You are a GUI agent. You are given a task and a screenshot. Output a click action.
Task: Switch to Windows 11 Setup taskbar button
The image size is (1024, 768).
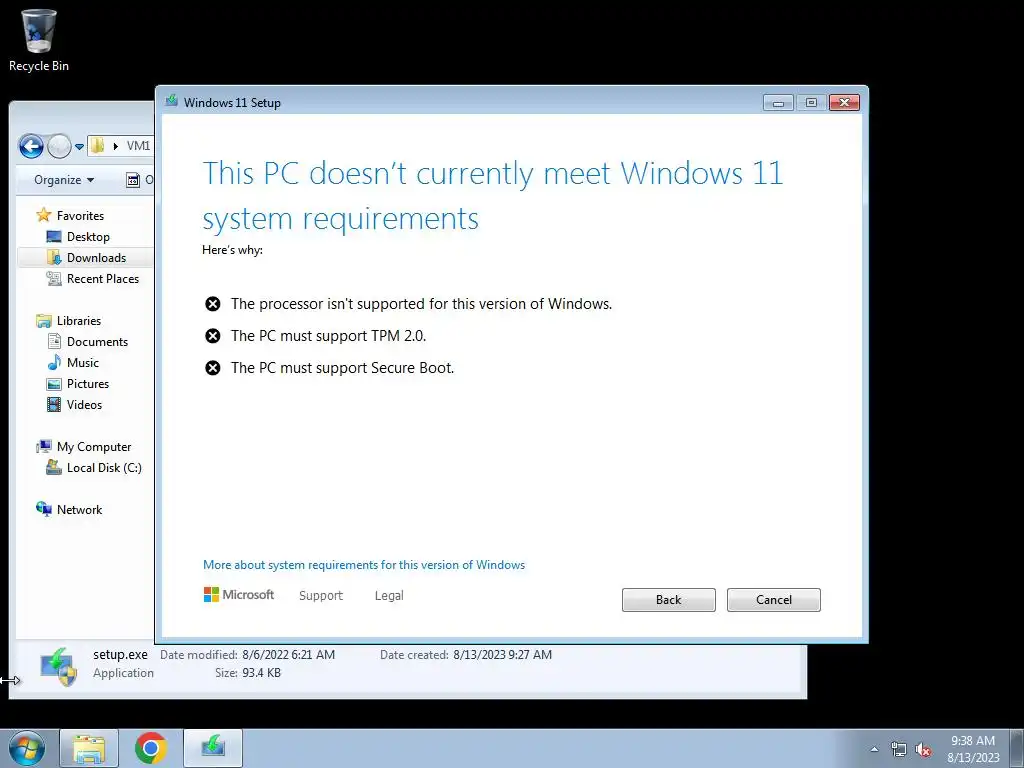213,748
